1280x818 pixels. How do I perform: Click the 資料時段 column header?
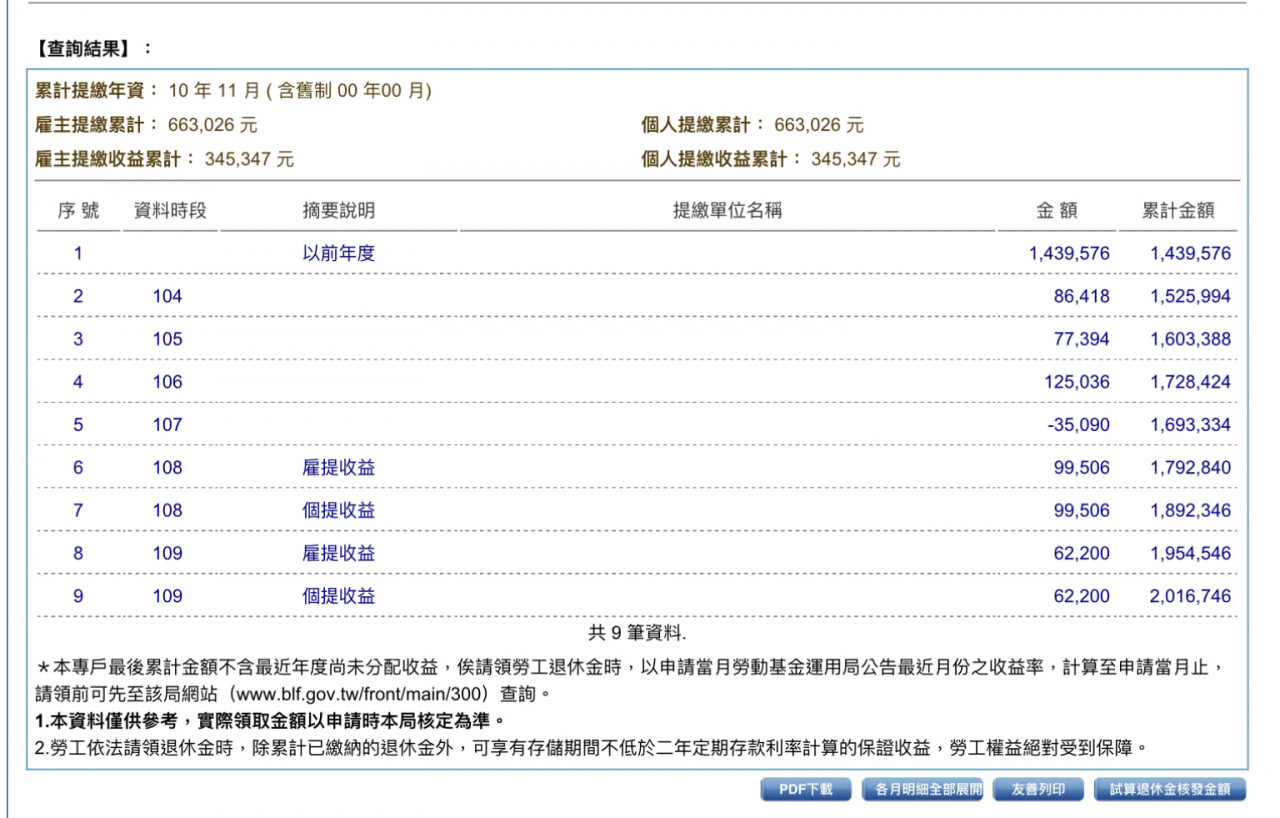[170, 211]
